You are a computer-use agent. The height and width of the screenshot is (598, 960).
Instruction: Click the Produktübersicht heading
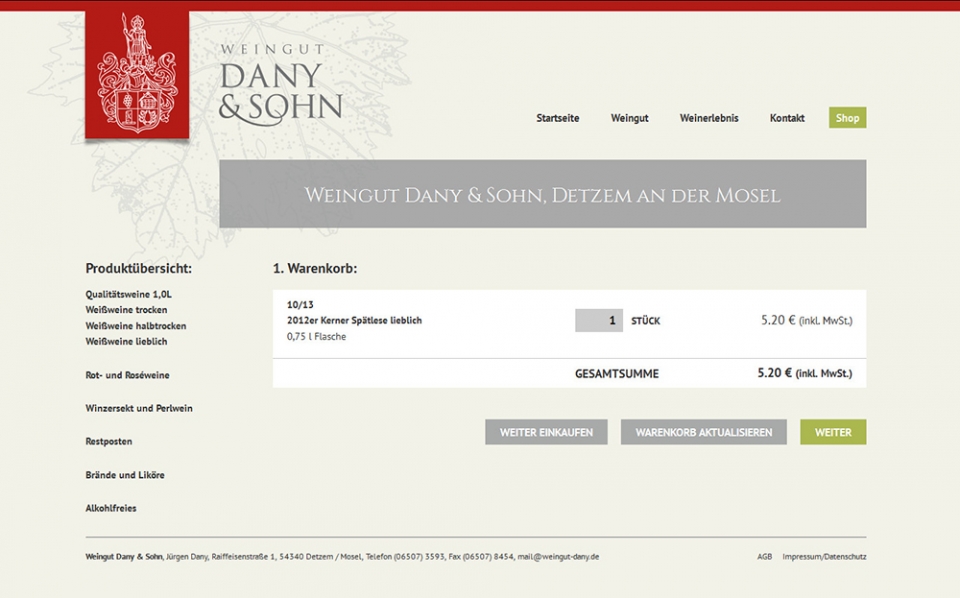[138, 268]
